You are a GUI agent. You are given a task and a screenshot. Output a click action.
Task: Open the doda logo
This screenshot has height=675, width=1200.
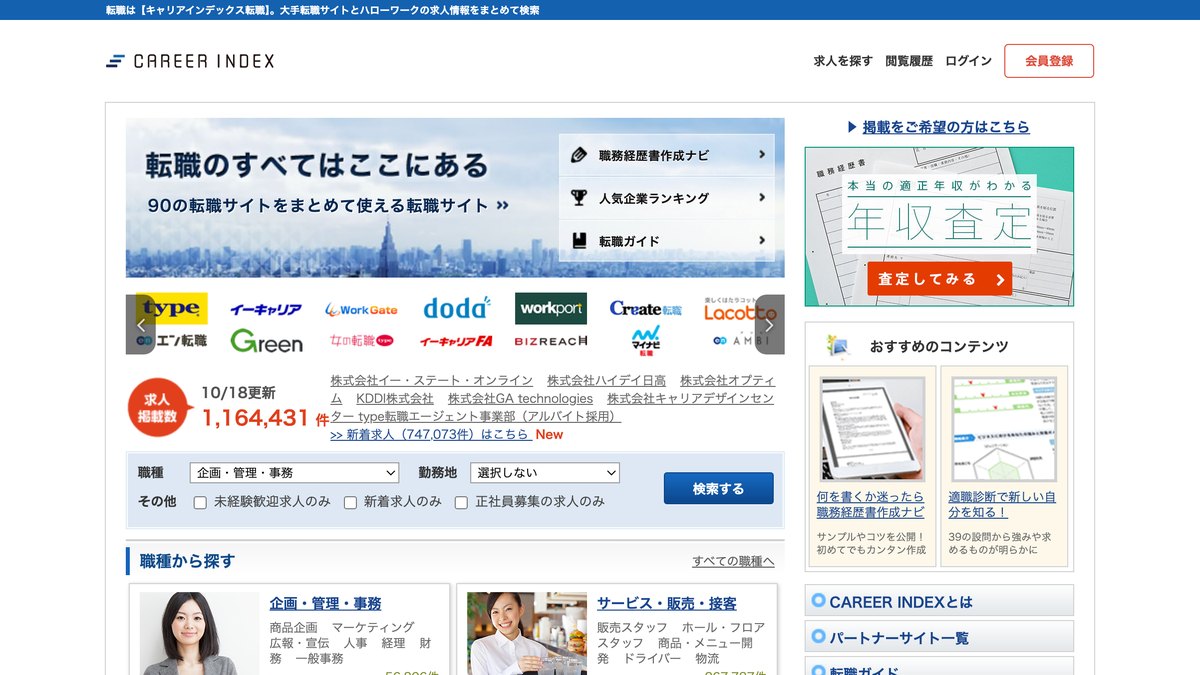(456, 308)
